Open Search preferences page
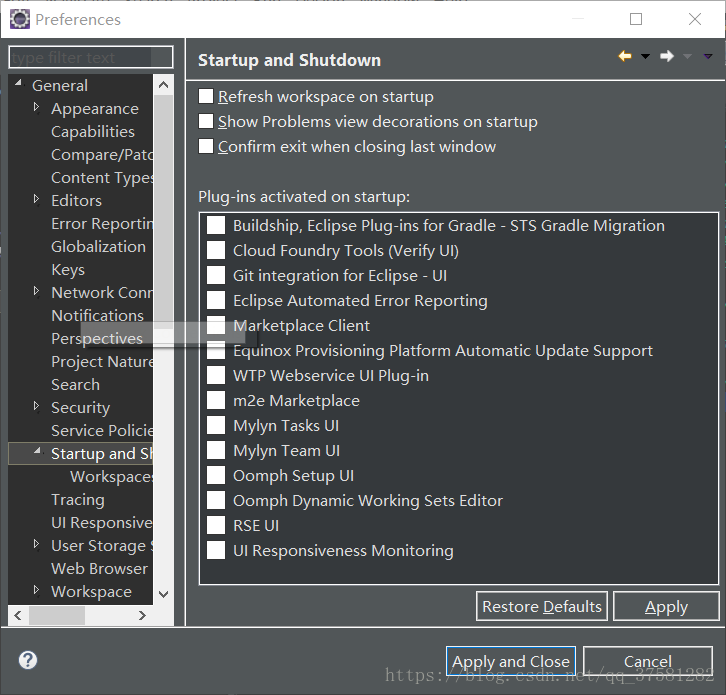 click(75, 385)
